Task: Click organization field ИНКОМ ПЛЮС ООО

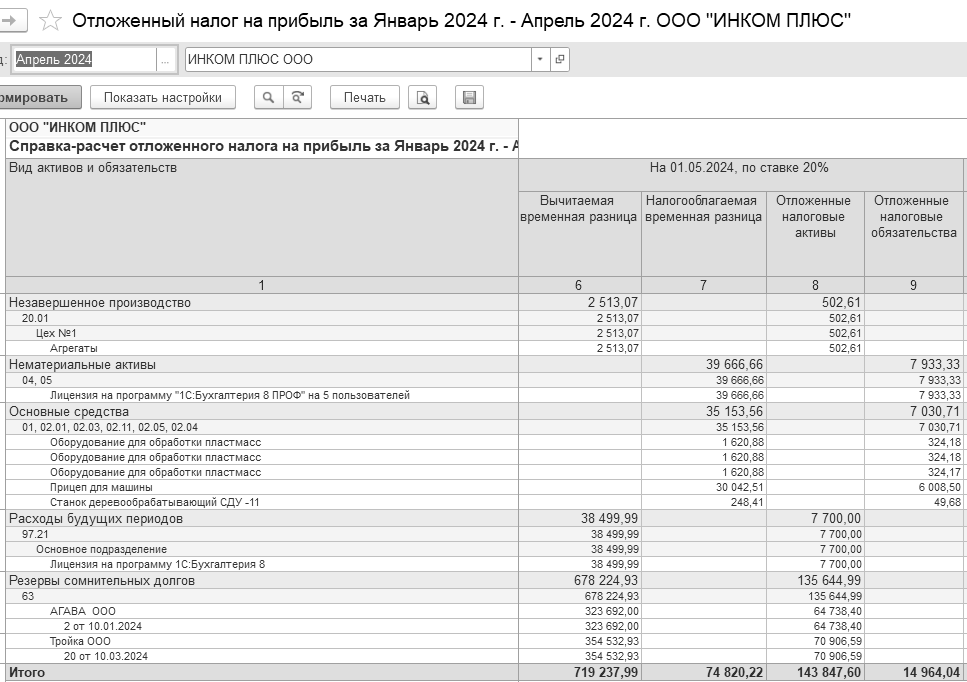Action: (x=358, y=59)
